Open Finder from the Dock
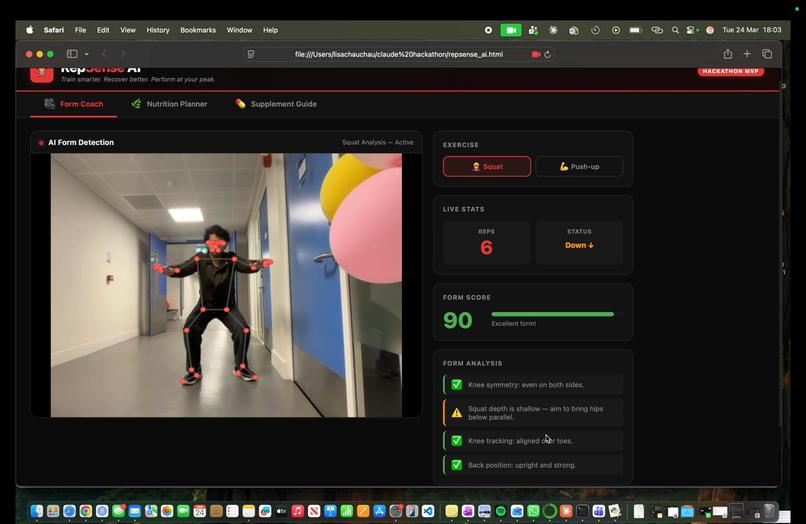This screenshot has width=806, height=524. 36,511
